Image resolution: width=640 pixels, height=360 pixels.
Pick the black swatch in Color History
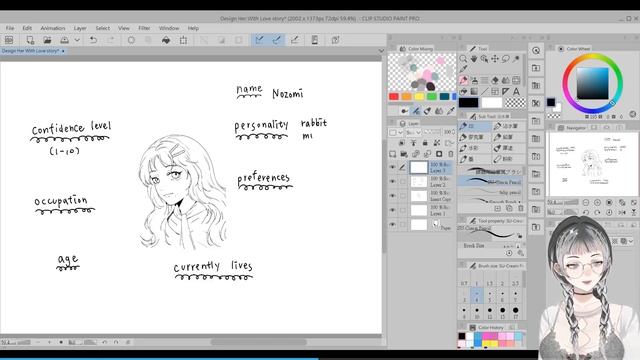(462, 336)
